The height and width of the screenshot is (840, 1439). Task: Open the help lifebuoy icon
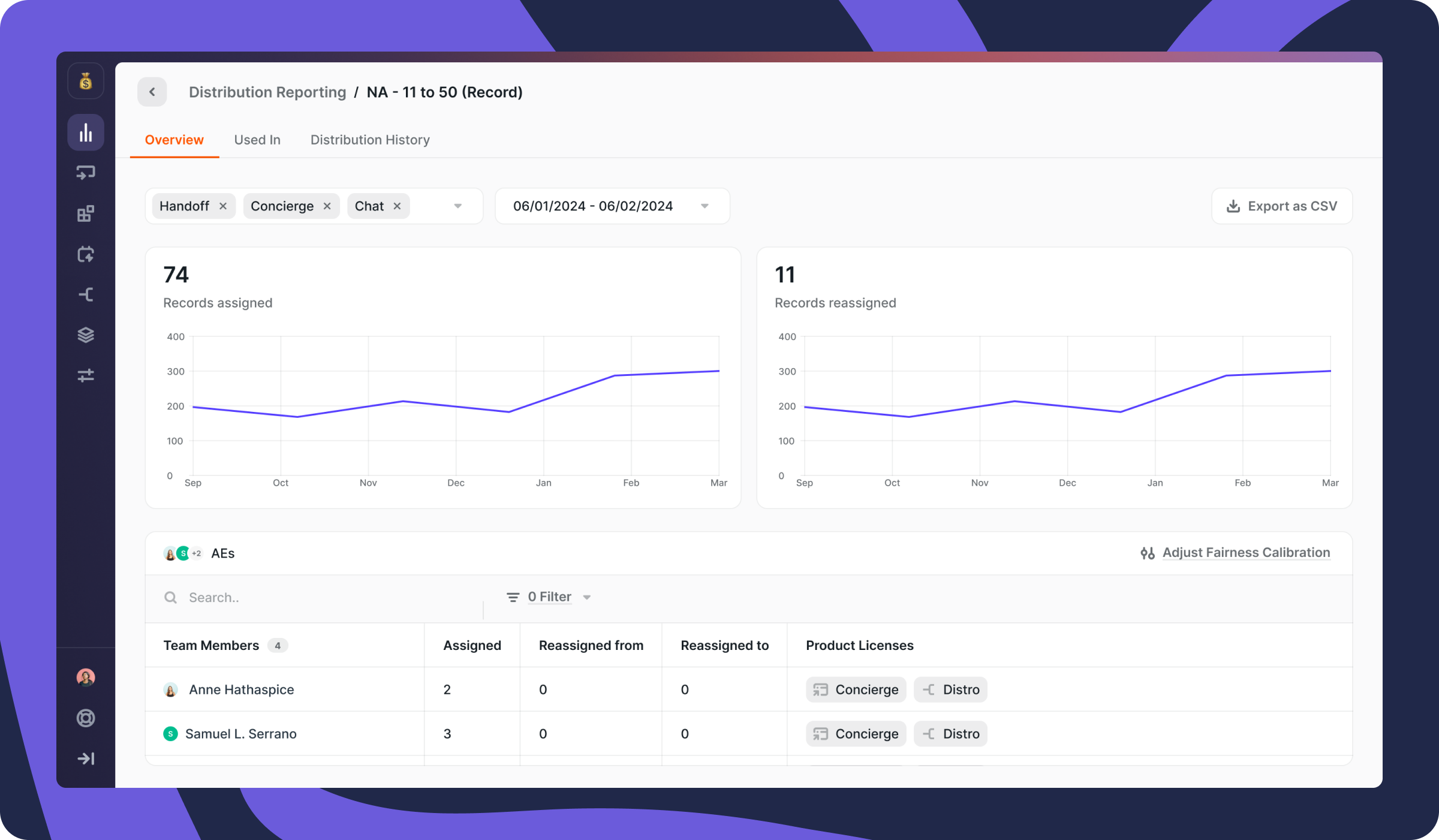tap(86, 718)
